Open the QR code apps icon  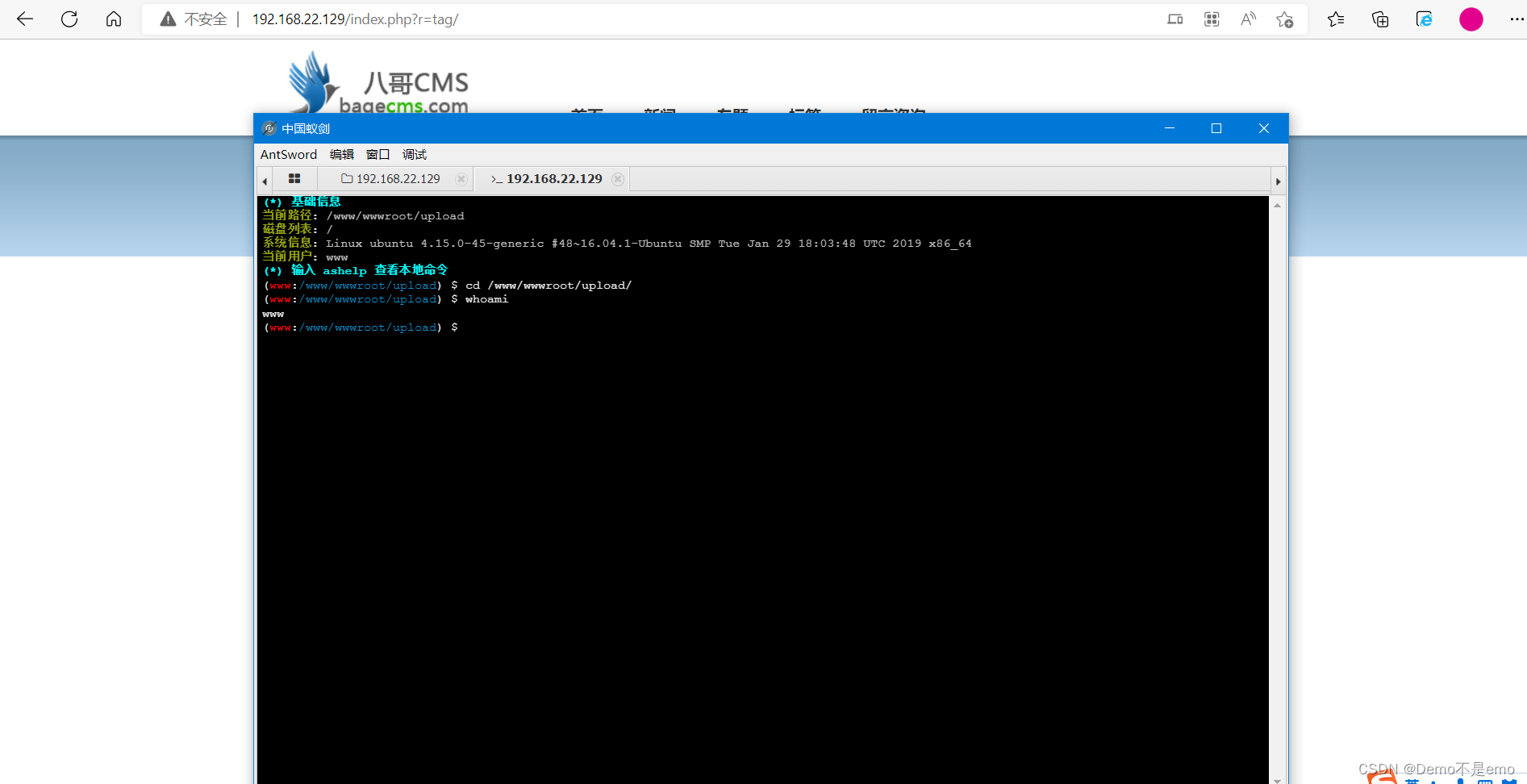coord(1212,19)
